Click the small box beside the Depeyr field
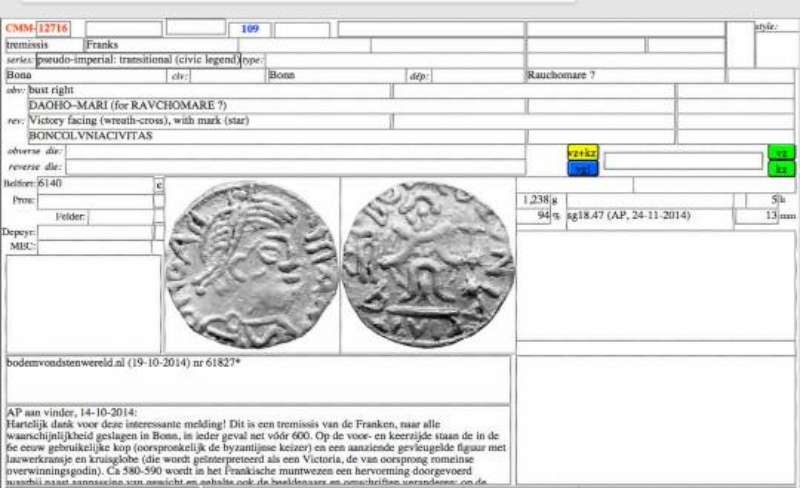 (x=158, y=232)
